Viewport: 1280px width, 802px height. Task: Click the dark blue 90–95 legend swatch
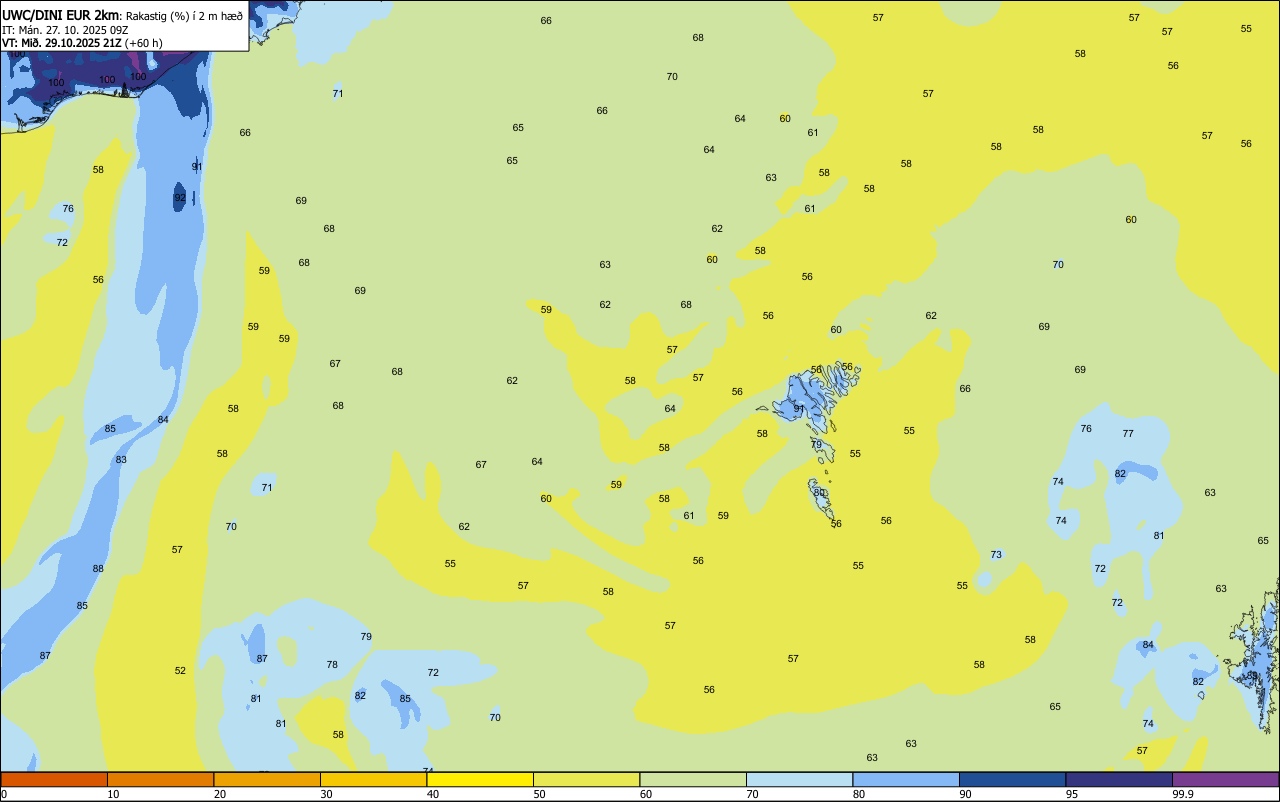[x=1012, y=779]
